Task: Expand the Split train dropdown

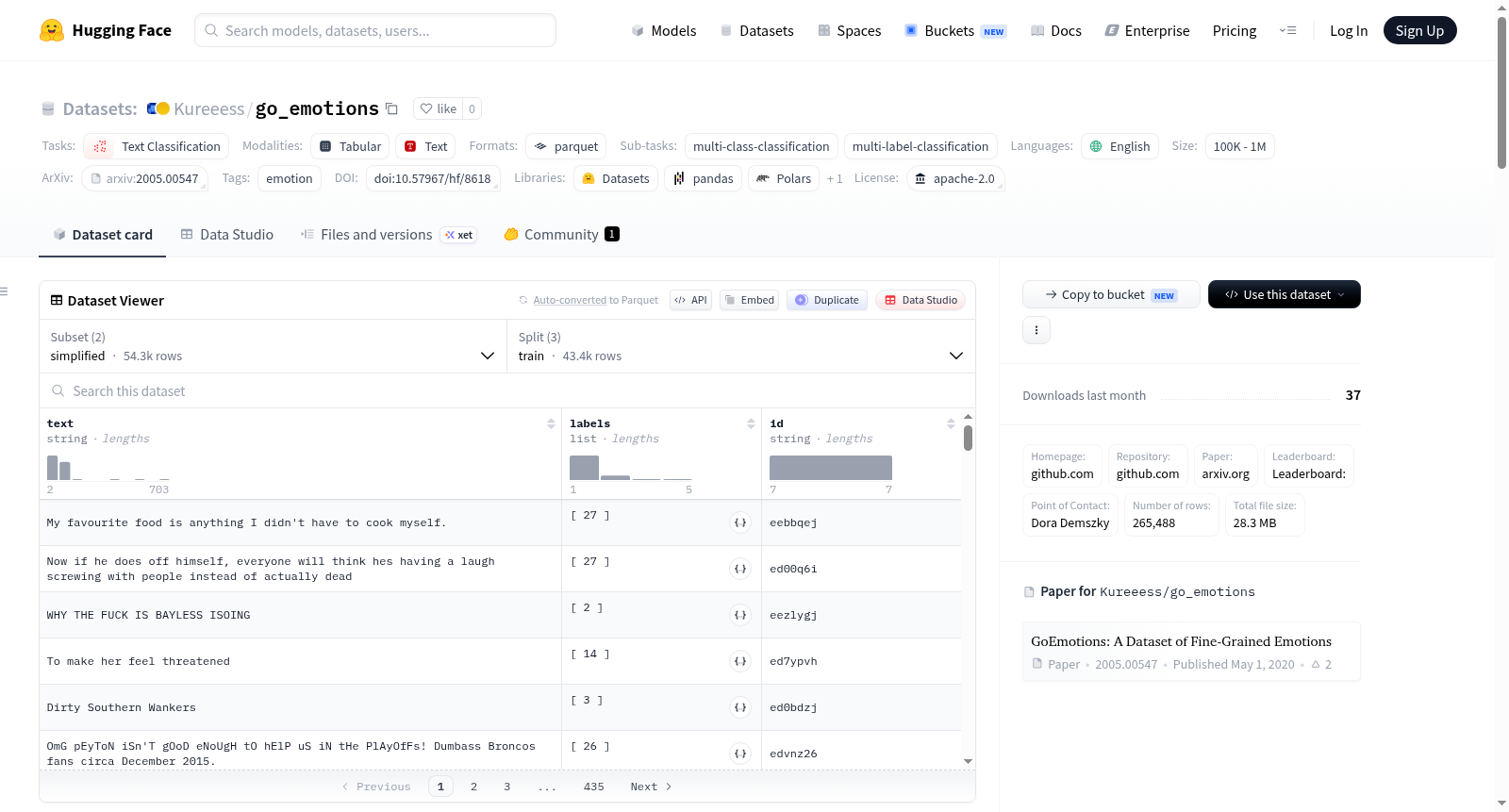Action: 741,346
